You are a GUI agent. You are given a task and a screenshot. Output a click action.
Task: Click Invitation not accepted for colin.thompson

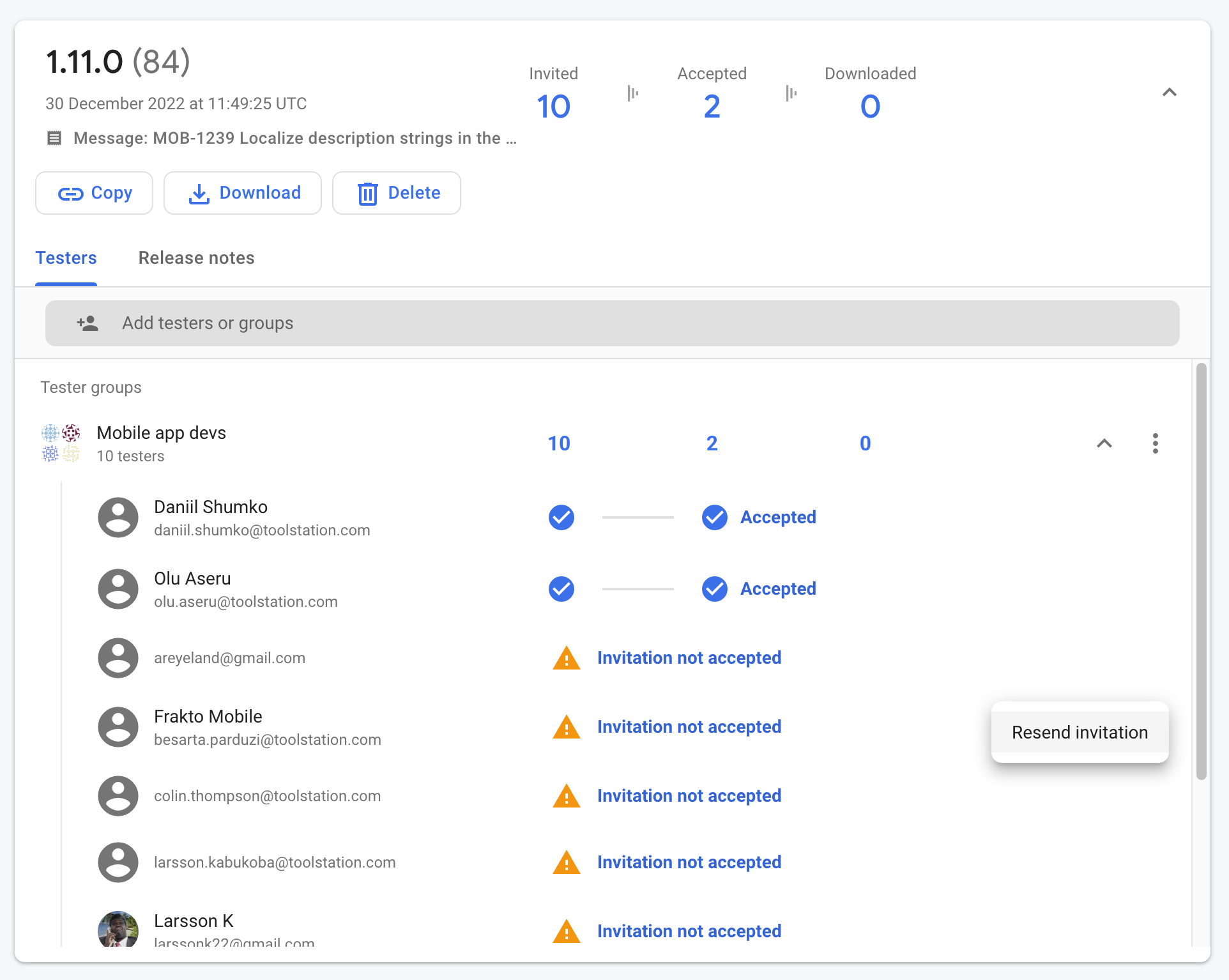coord(689,796)
